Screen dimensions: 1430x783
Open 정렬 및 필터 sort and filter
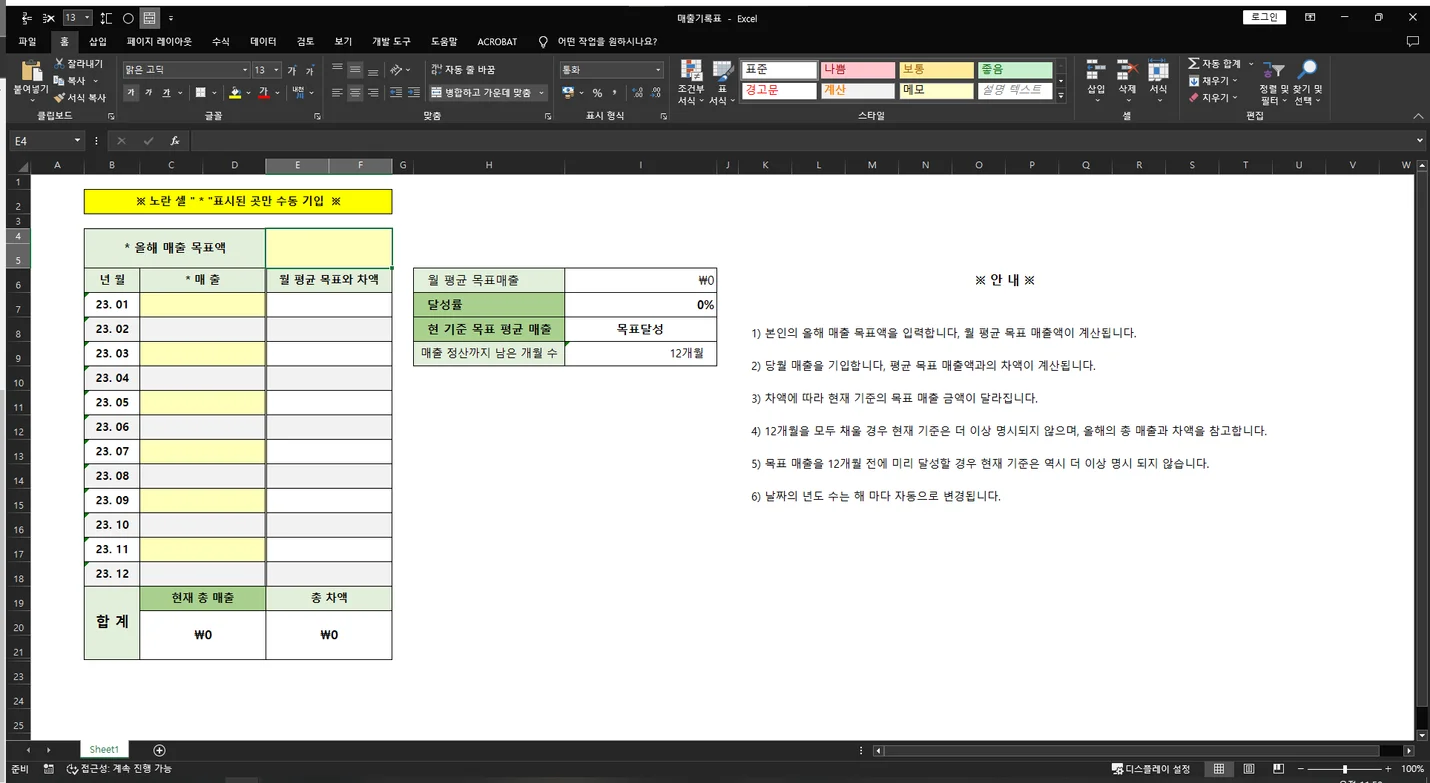coord(1273,82)
